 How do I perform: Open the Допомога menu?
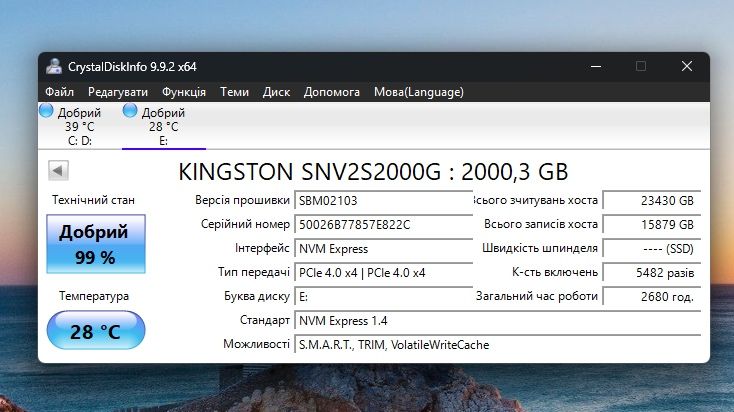[x=332, y=92]
